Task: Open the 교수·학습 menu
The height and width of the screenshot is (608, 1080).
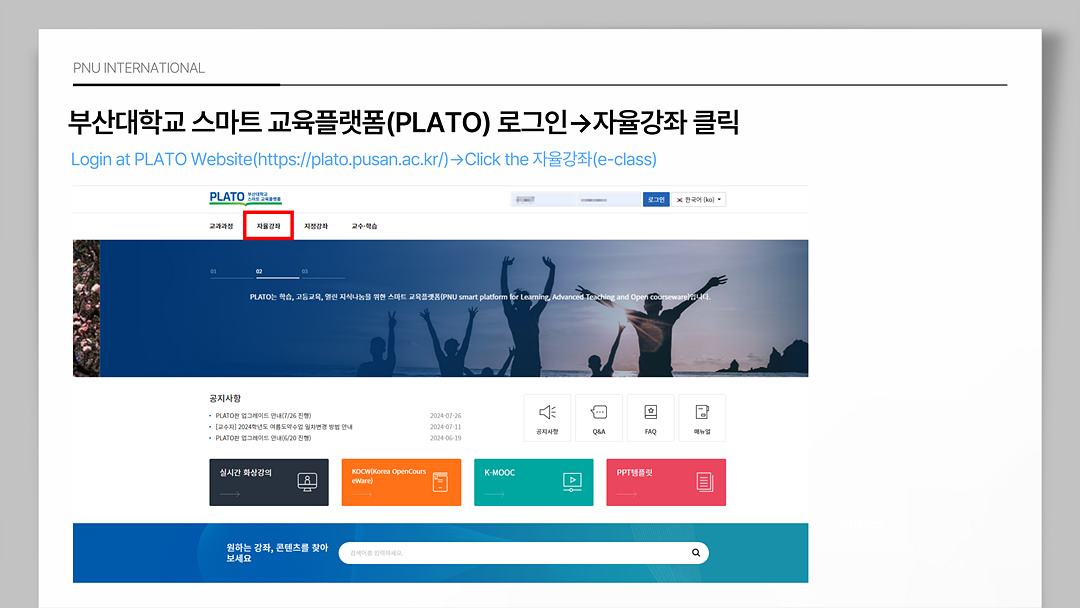Action: [x=364, y=226]
